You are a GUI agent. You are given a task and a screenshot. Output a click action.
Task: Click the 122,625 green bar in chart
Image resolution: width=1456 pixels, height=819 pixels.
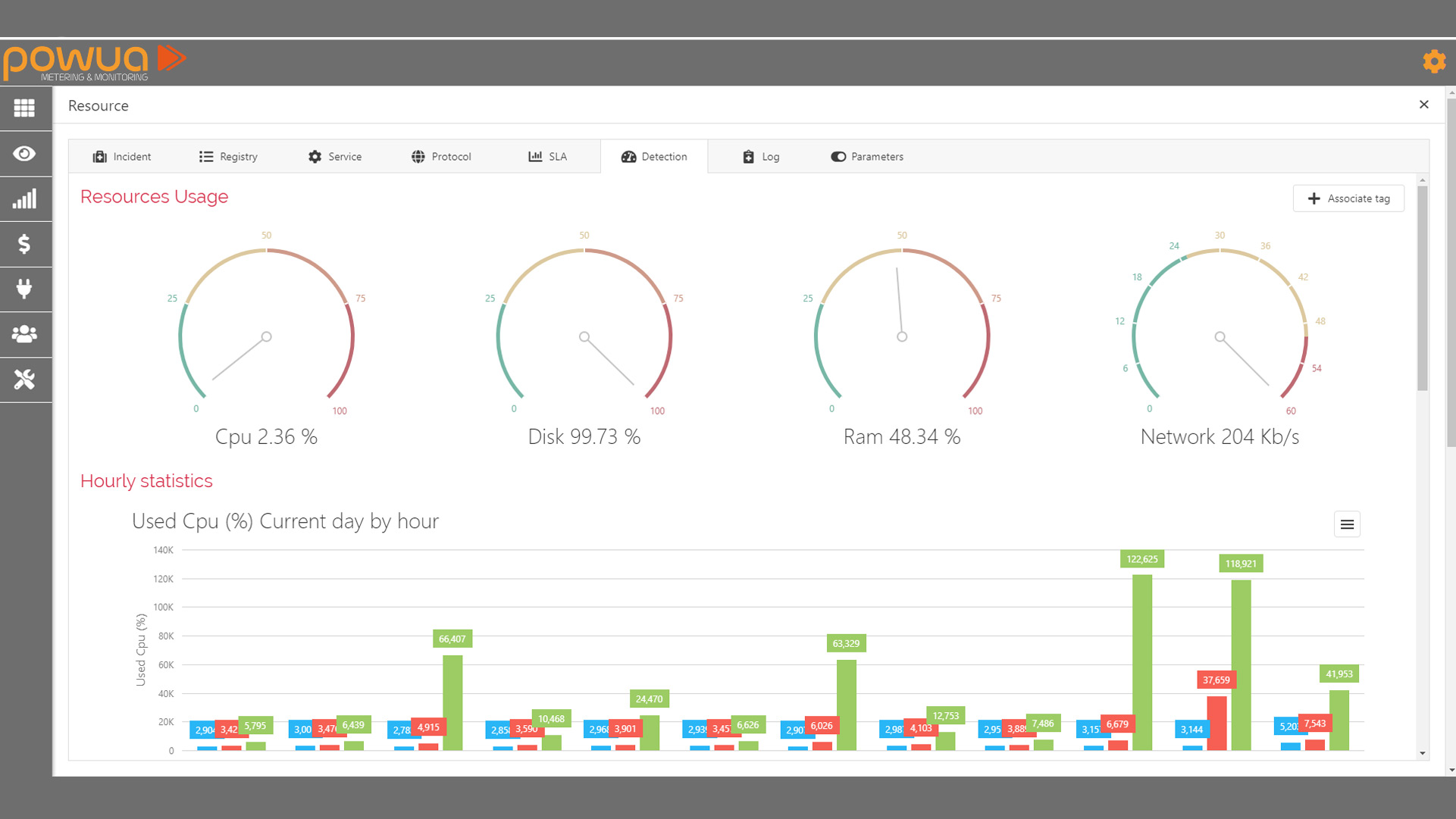click(1142, 662)
